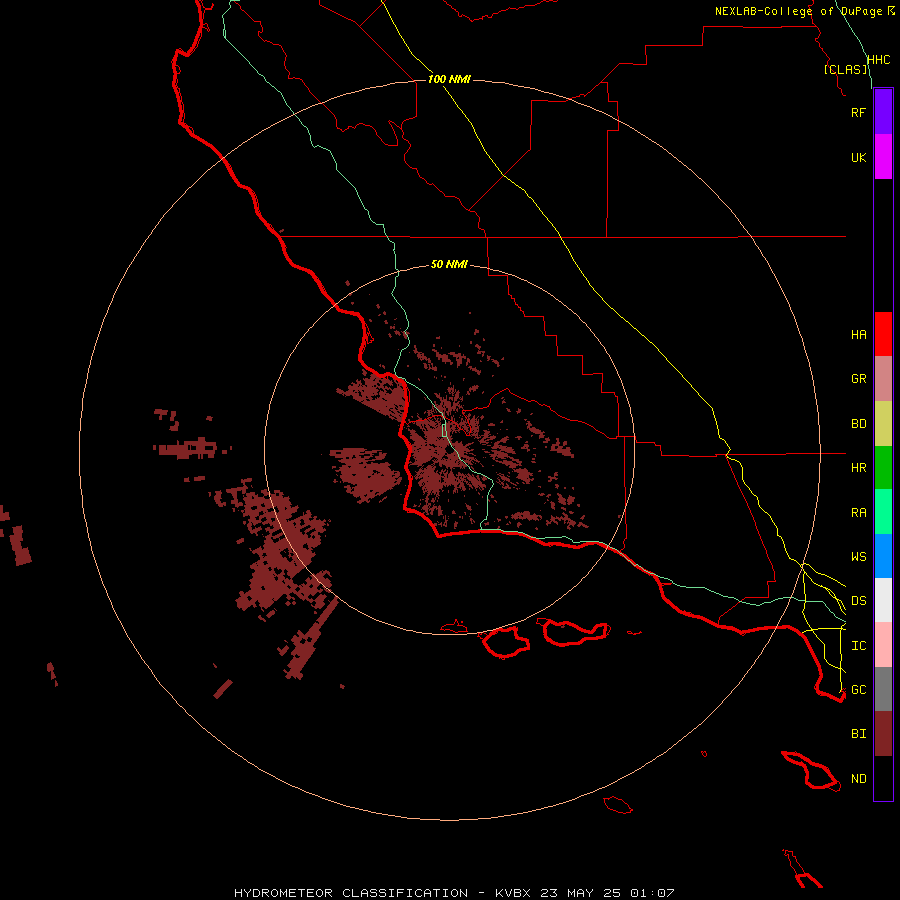Click the brown BI legend swatch
Viewport: 900px width, 900px height.
(x=883, y=734)
